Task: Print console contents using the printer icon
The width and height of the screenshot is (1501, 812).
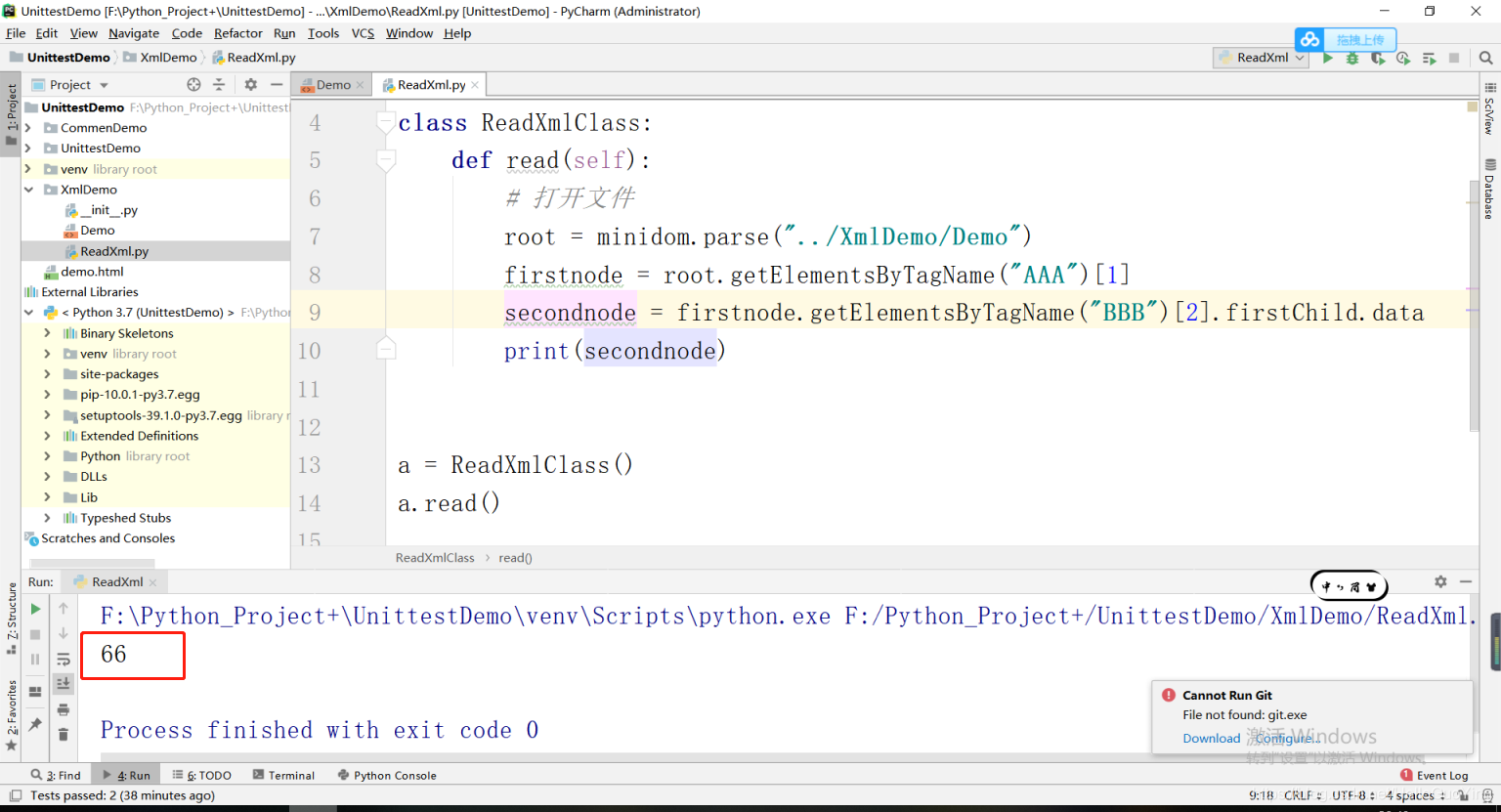Action: 63,707
